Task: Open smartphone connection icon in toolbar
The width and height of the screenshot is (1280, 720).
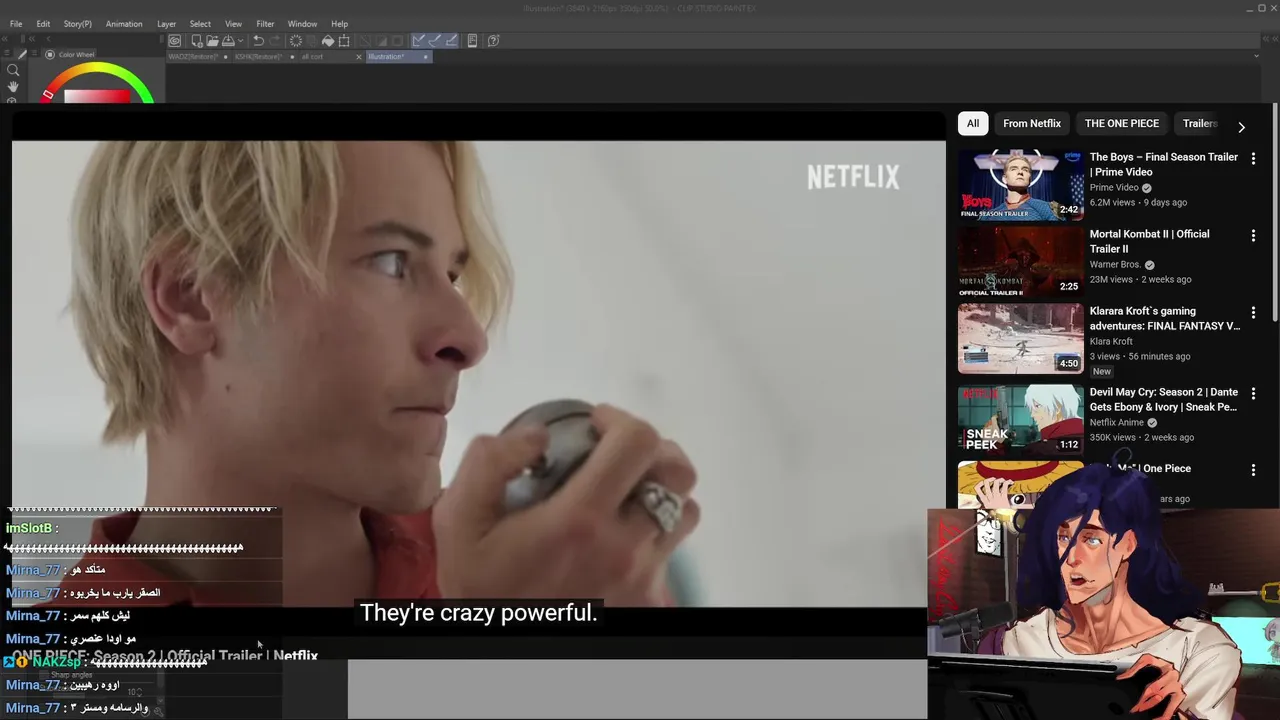Action: tap(472, 41)
